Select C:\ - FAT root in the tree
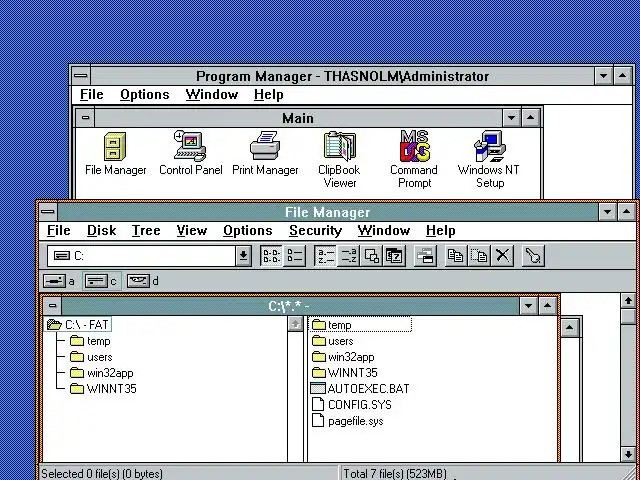 click(78, 325)
